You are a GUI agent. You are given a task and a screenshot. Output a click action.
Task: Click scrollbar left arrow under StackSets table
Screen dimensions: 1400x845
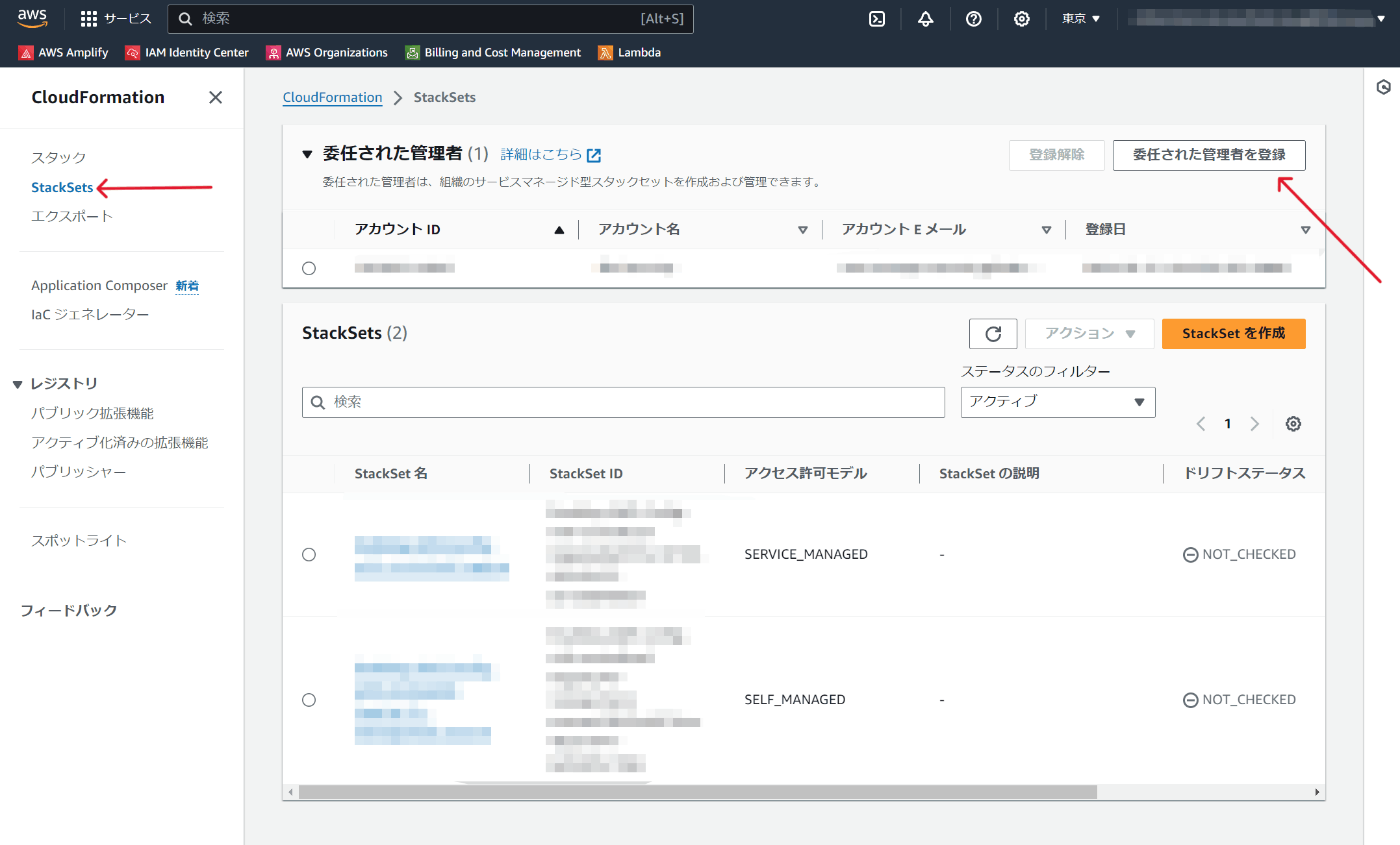pos(290,792)
